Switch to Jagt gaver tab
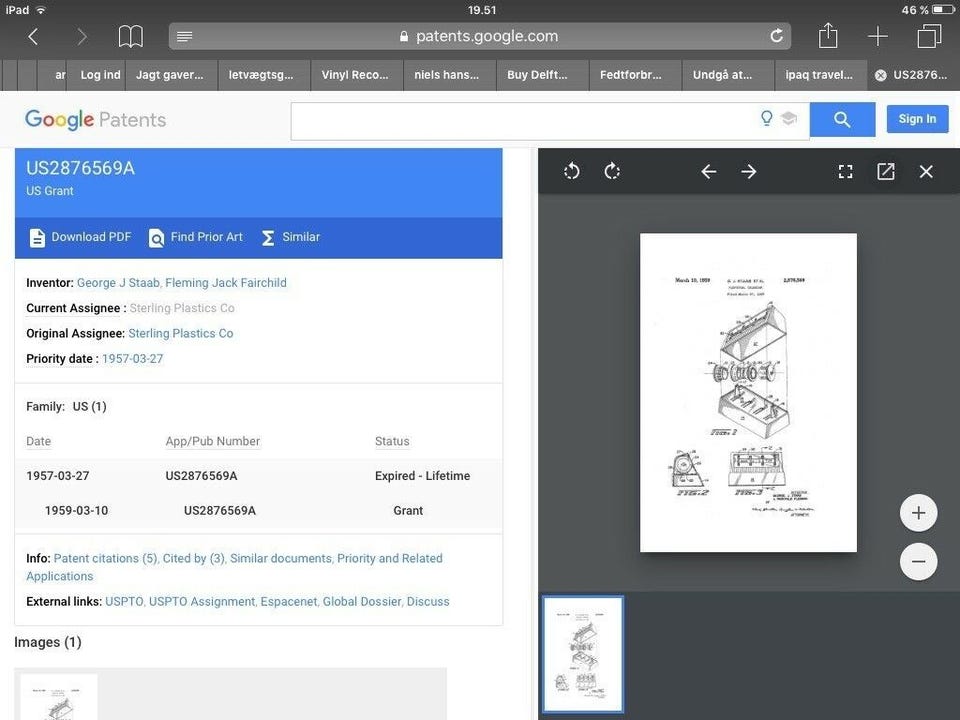 (x=171, y=75)
